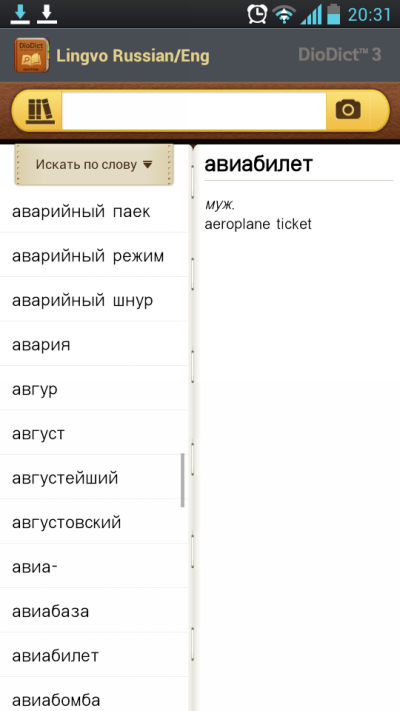This screenshot has width=400, height=711.
Task: Choose "авиабаза" from the word list
Action: tap(94, 611)
